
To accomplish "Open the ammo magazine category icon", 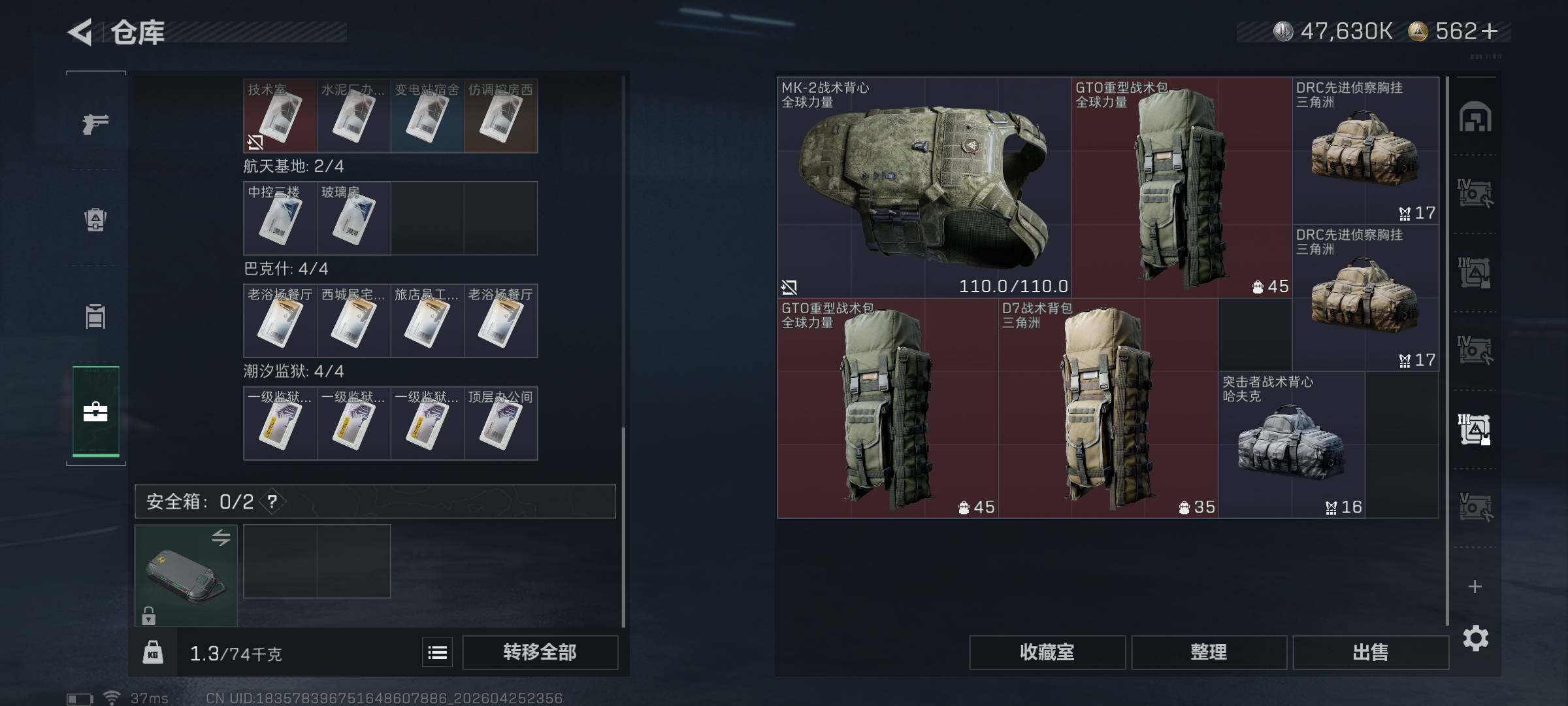I will point(95,316).
